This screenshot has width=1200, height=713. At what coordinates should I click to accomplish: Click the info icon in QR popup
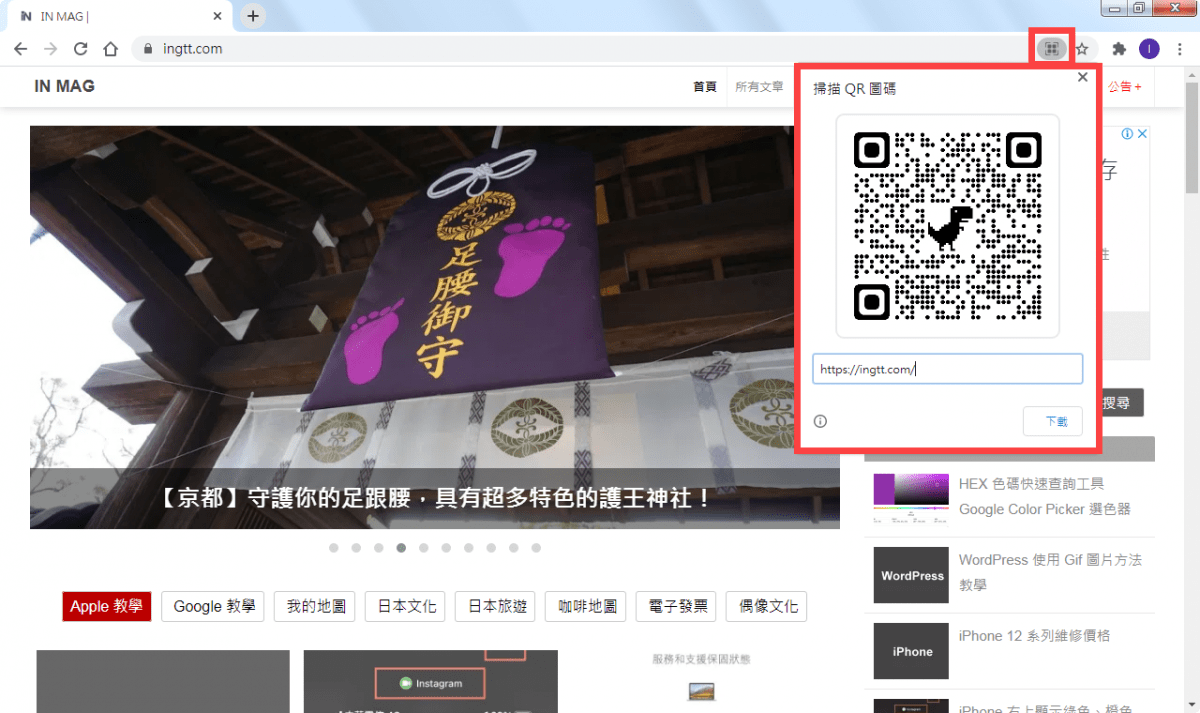[820, 421]
